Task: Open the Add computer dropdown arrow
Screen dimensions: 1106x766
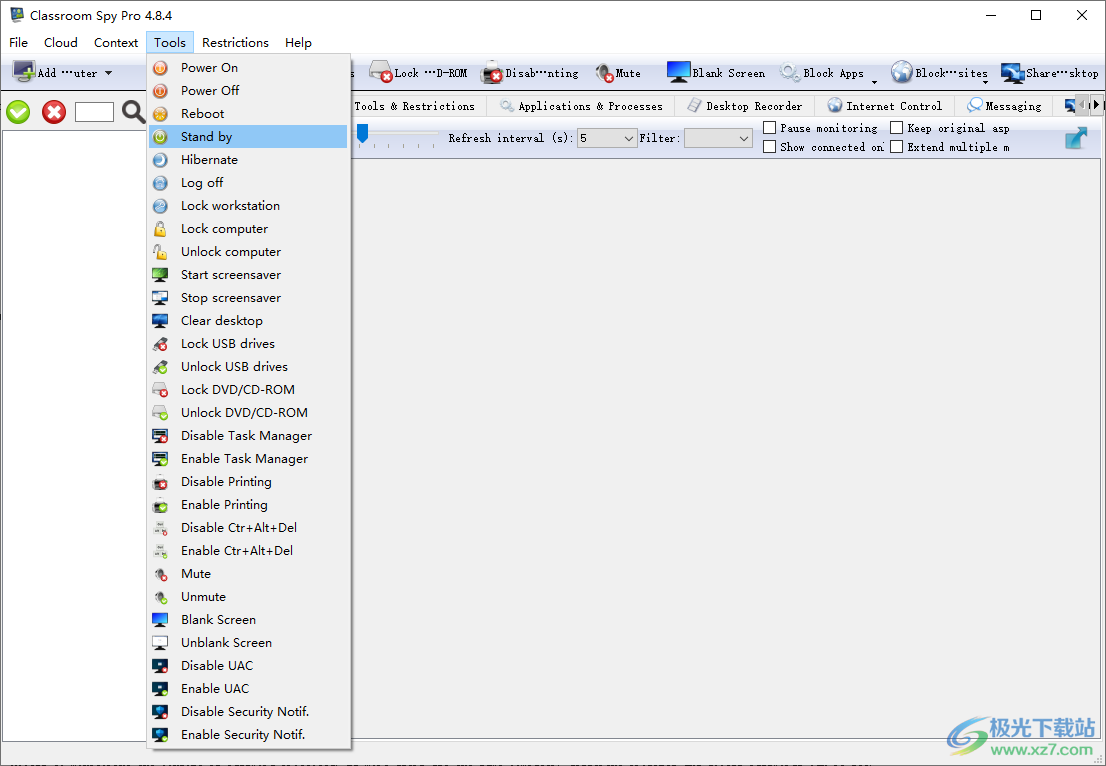Action: (109, 73)
